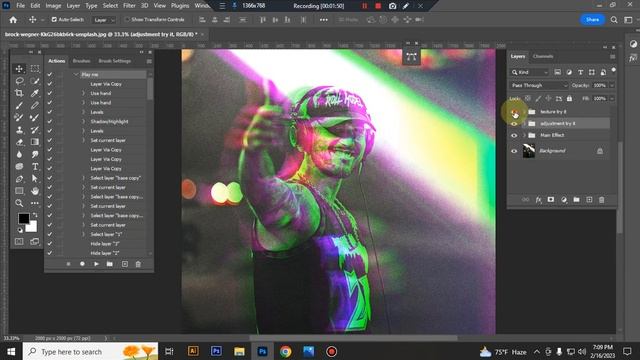
Task: Take a screenshot with recorder camera icon
Action: (392, 6)
